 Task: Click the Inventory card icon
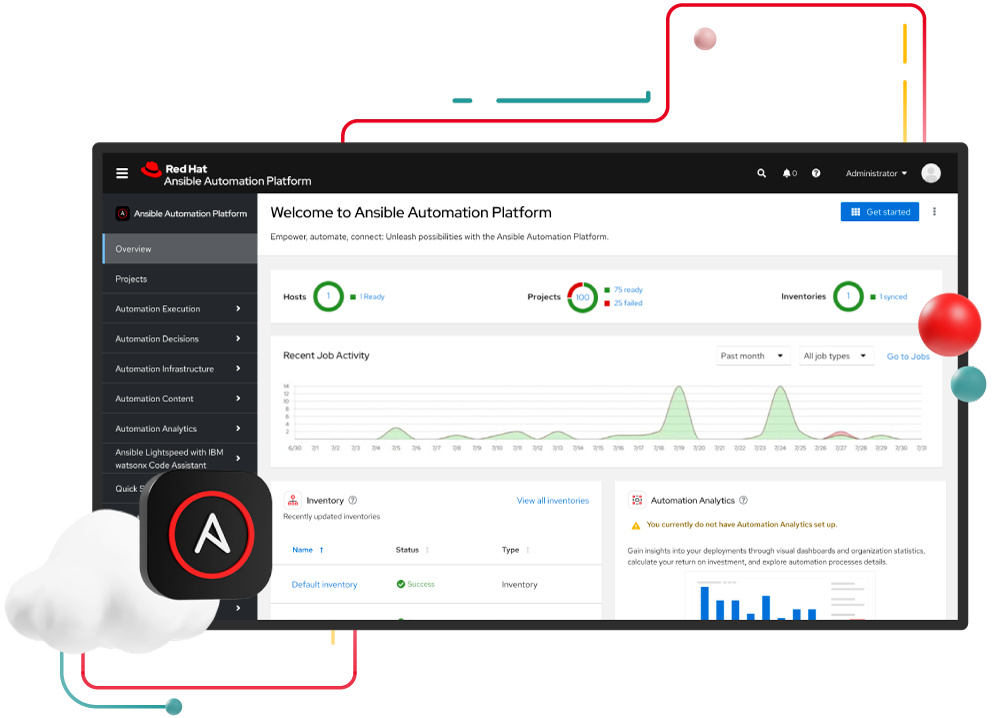click(293, 500)
